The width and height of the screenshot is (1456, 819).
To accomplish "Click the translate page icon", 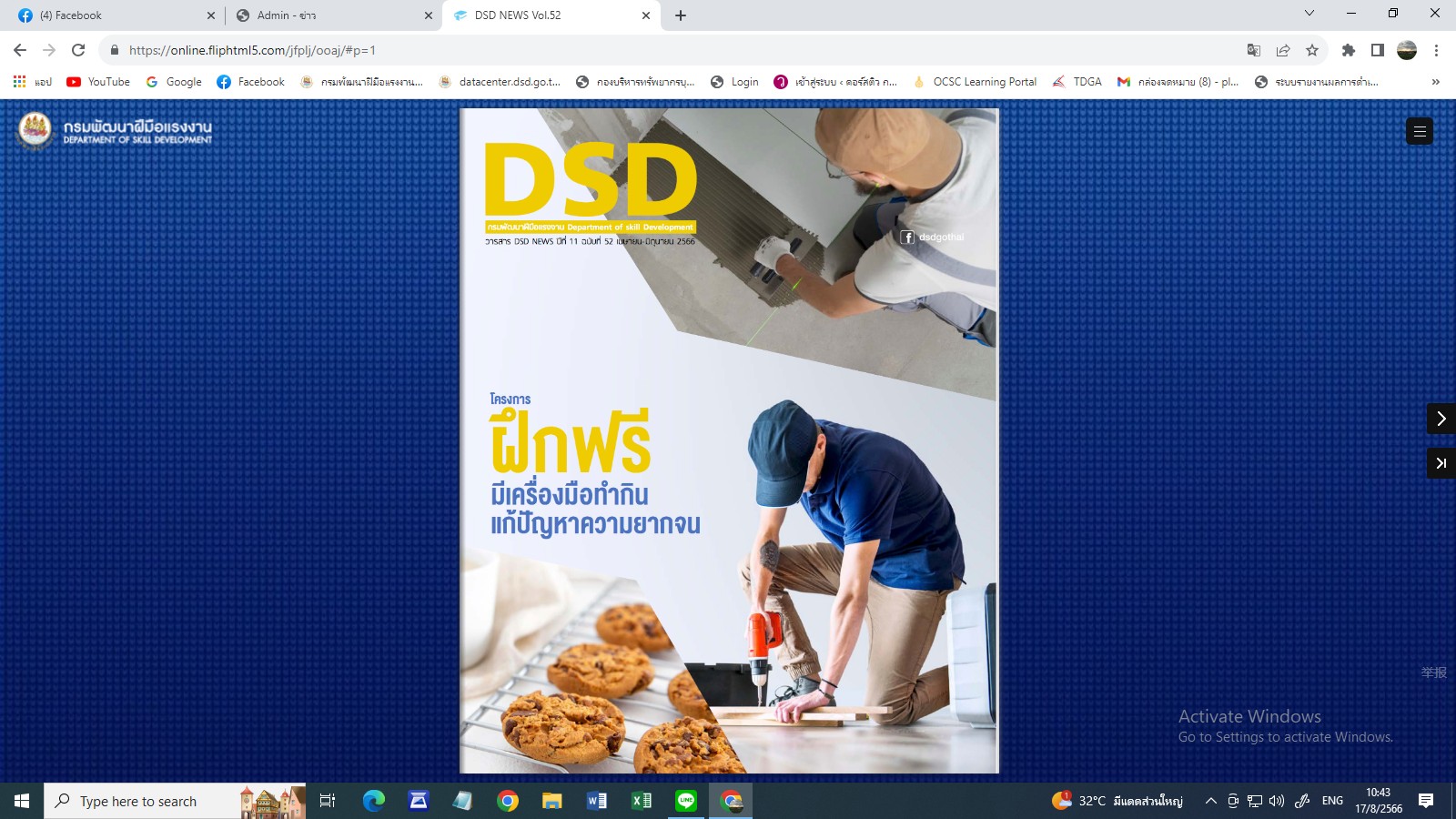I will (1254, 50).
